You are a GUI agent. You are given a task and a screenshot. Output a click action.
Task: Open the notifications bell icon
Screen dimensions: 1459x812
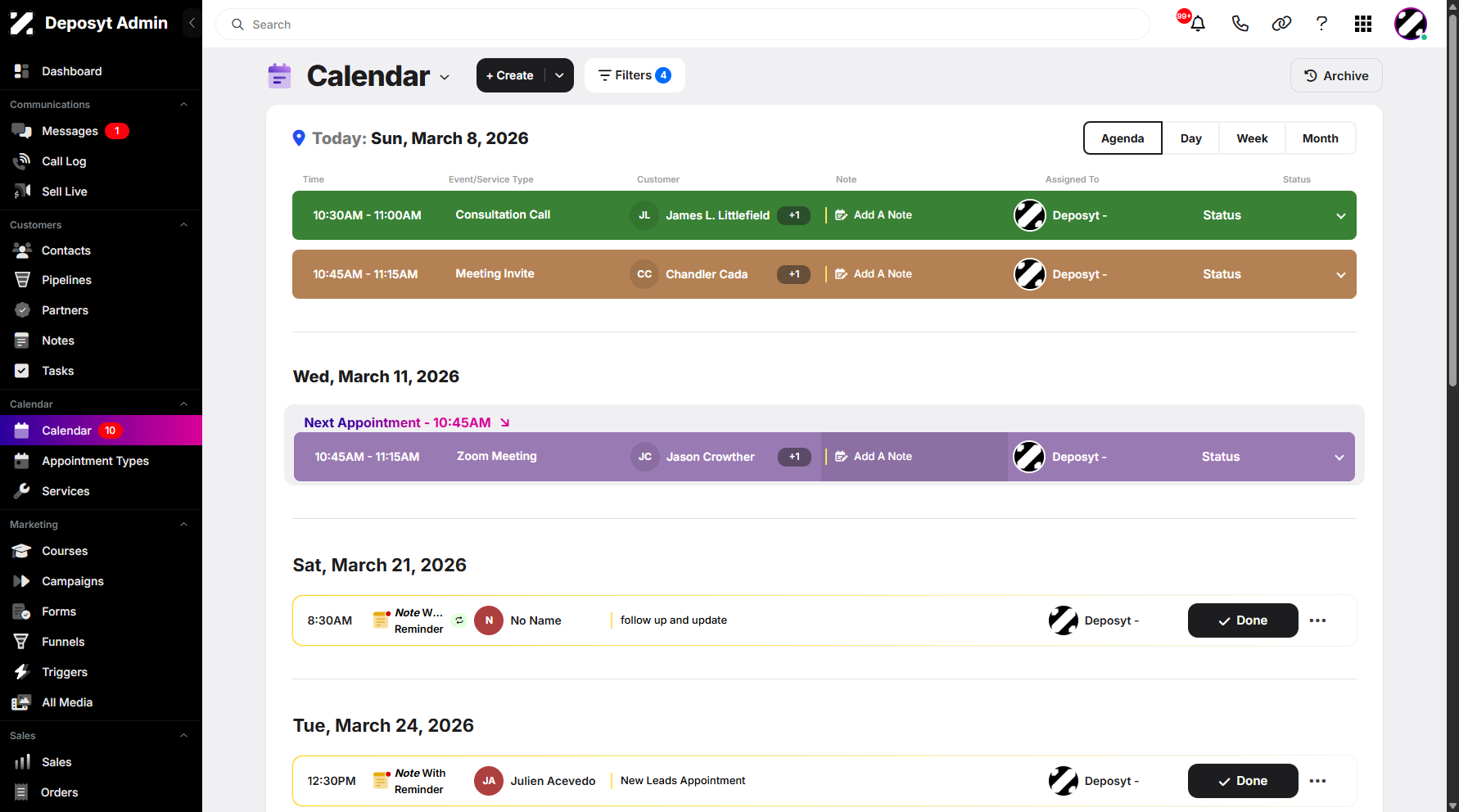click(1197, 24)
